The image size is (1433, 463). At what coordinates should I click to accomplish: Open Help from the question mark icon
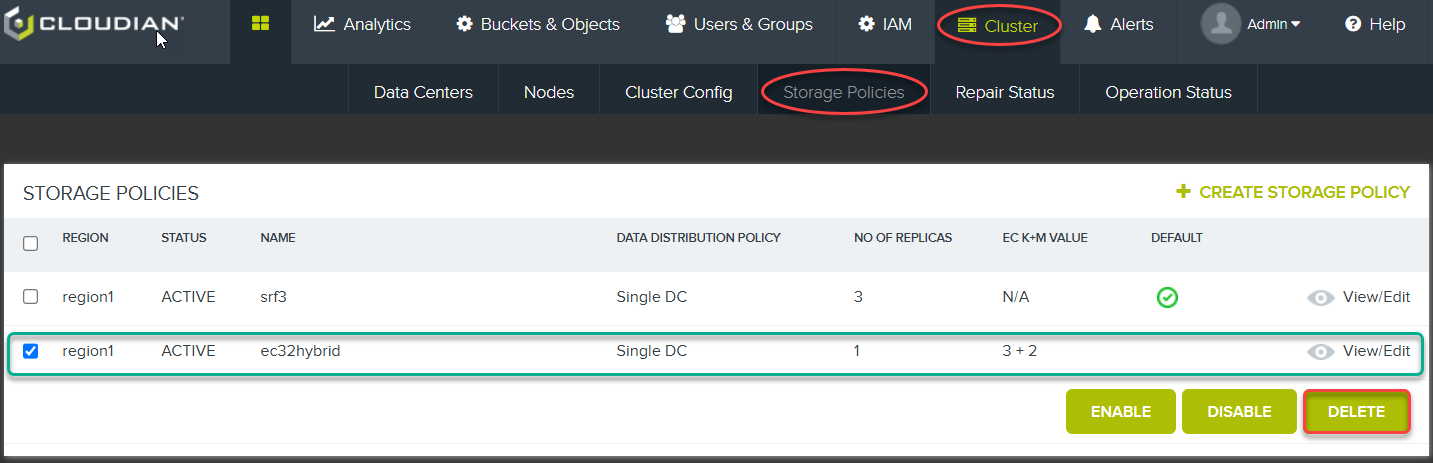pos(1353,25)
